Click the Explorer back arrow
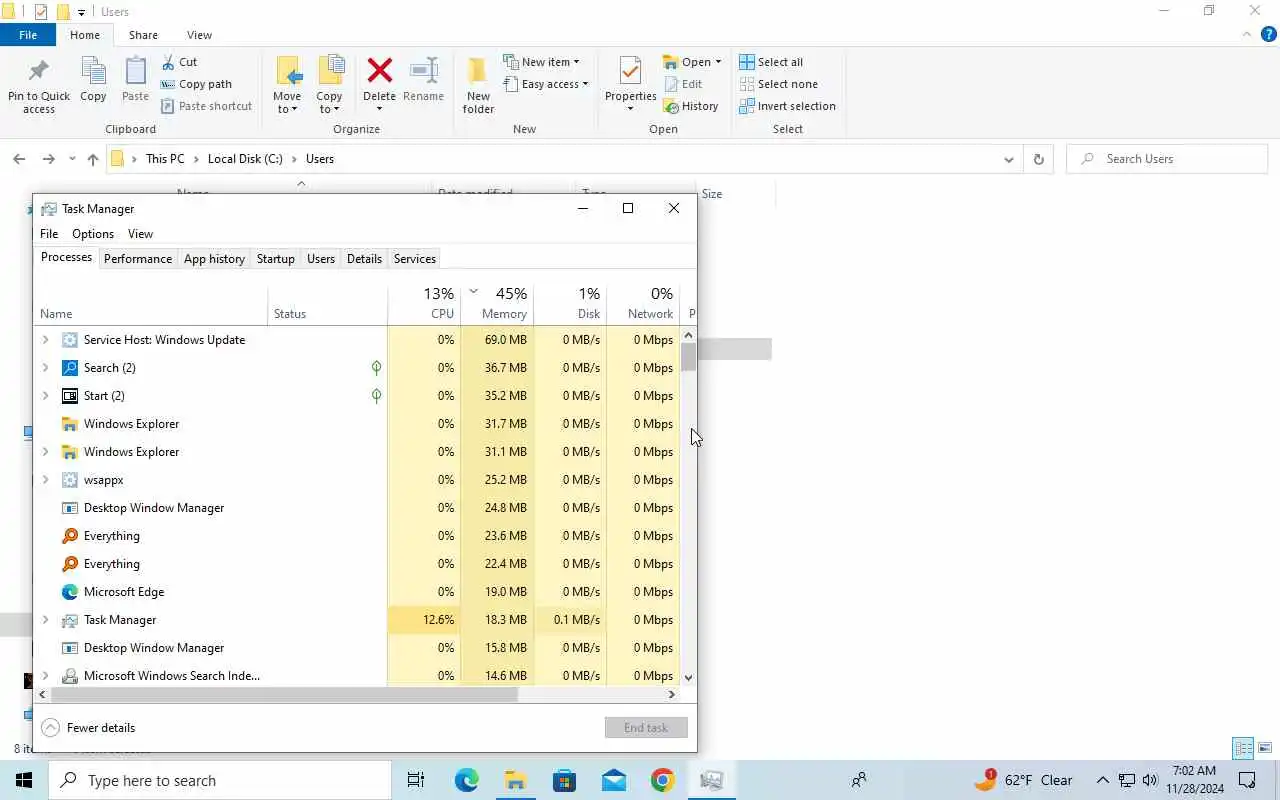1280x800 pixels. click(x=19, y=159)
